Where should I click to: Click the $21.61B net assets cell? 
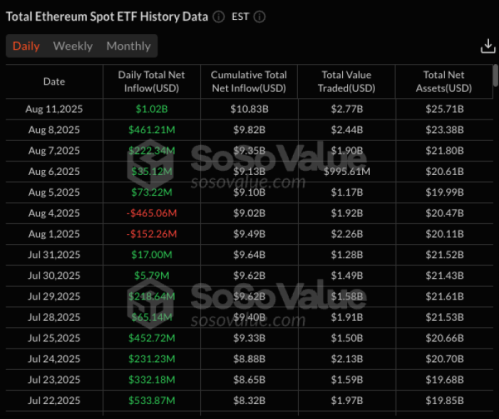click(444, 296)
